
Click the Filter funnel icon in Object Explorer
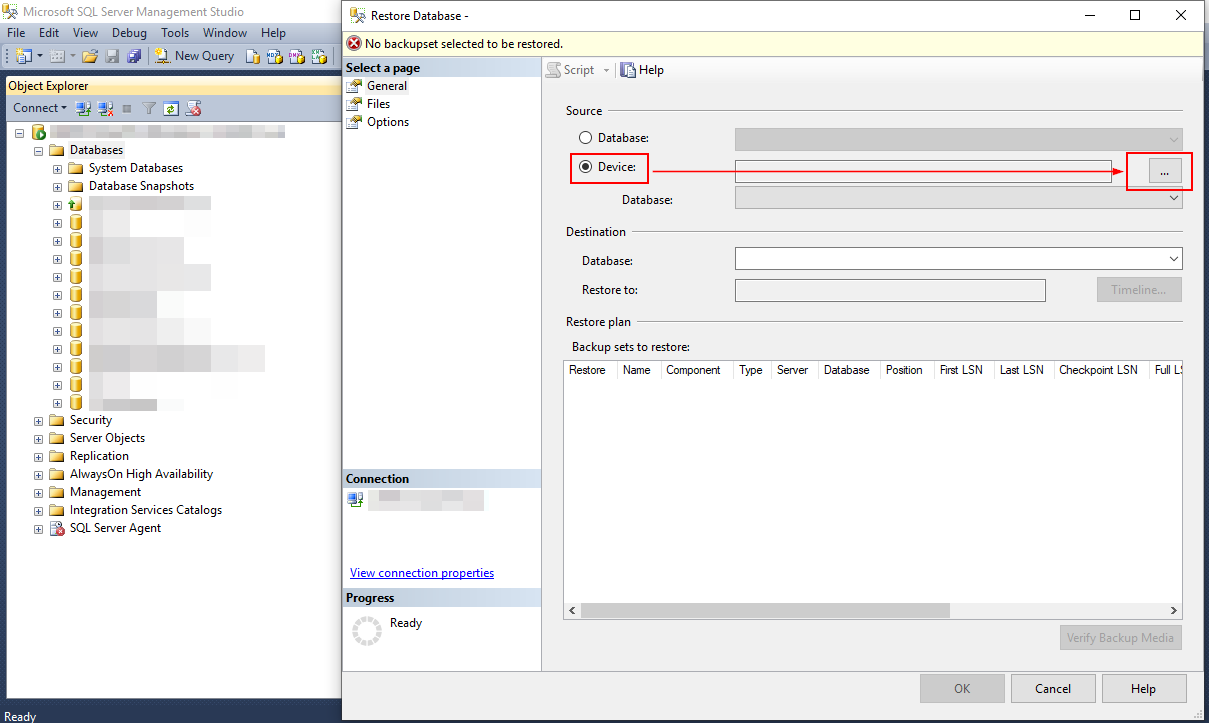pyautogui.click(x=149, y=108)
